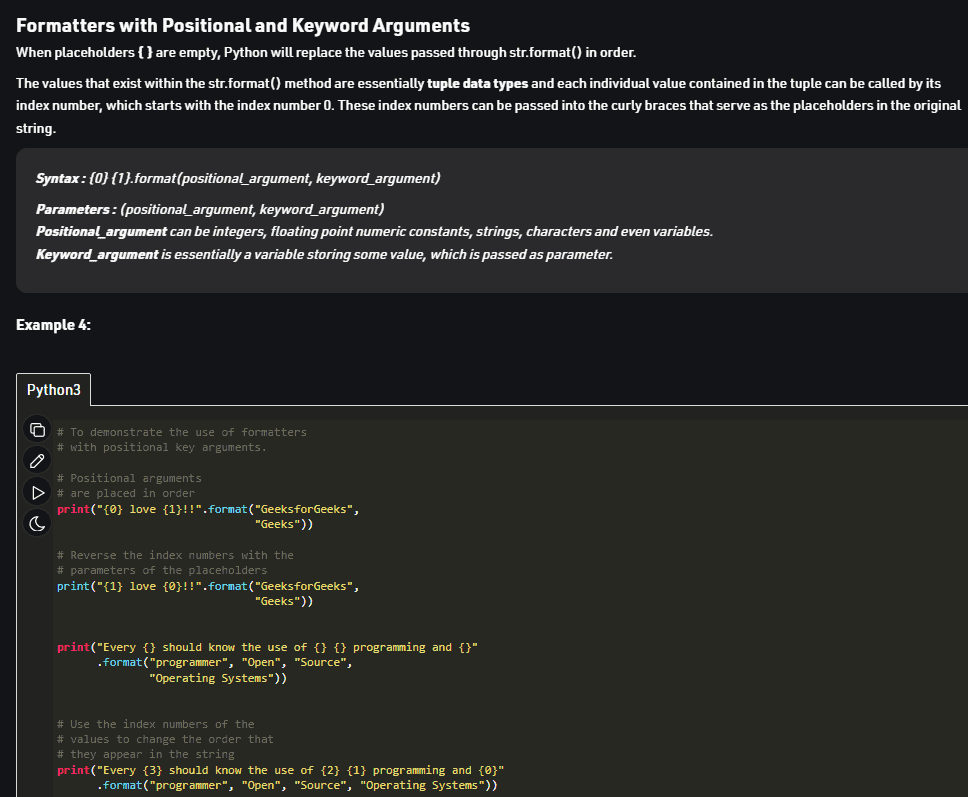Click the comment "# Reverse the index numbers with the"
The height and width of the screenshot is (797, 968).
(175, 555)
